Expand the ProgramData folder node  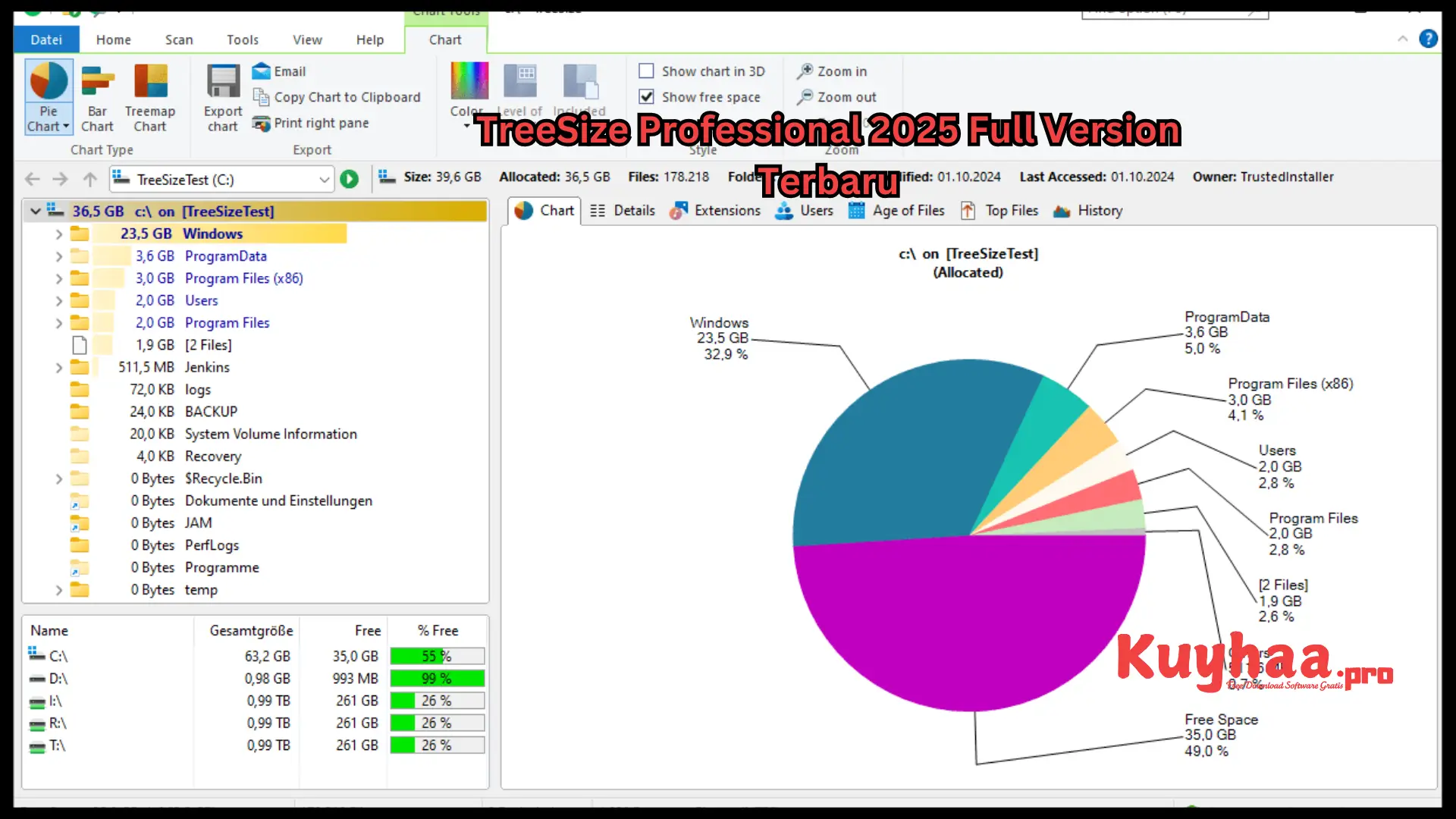point(58,256)
